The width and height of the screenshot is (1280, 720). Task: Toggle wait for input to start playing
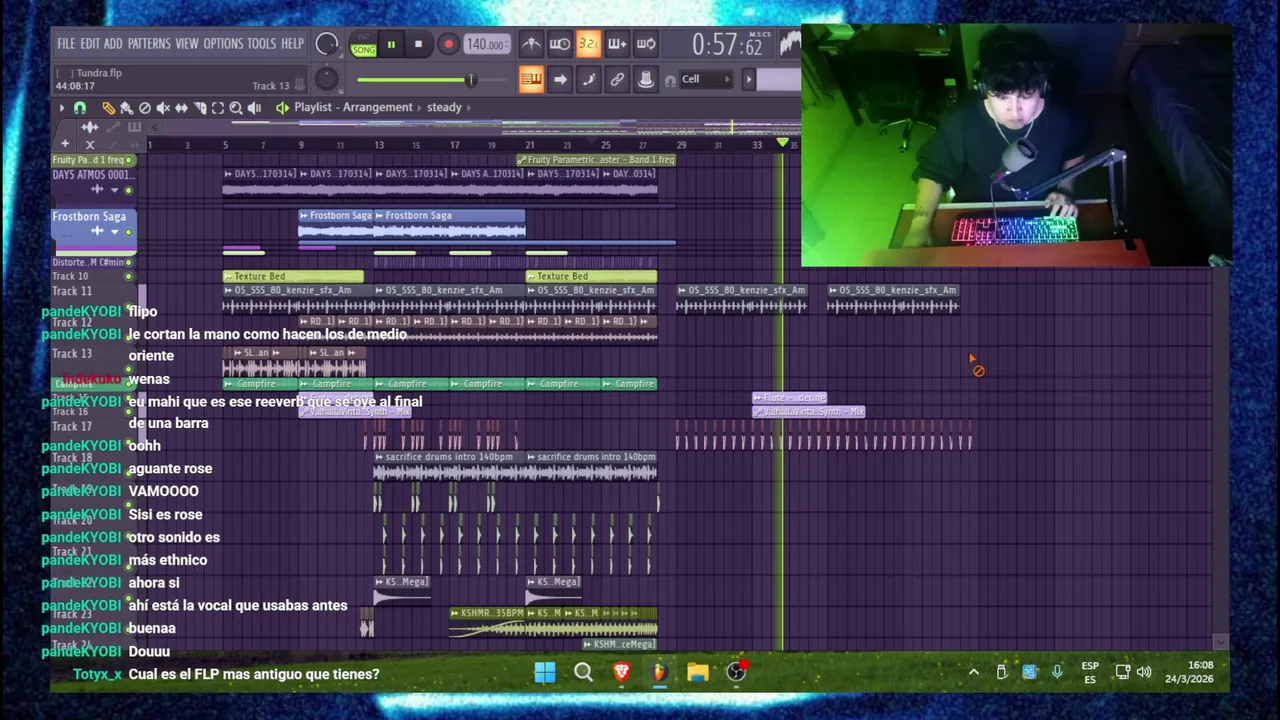560,44
